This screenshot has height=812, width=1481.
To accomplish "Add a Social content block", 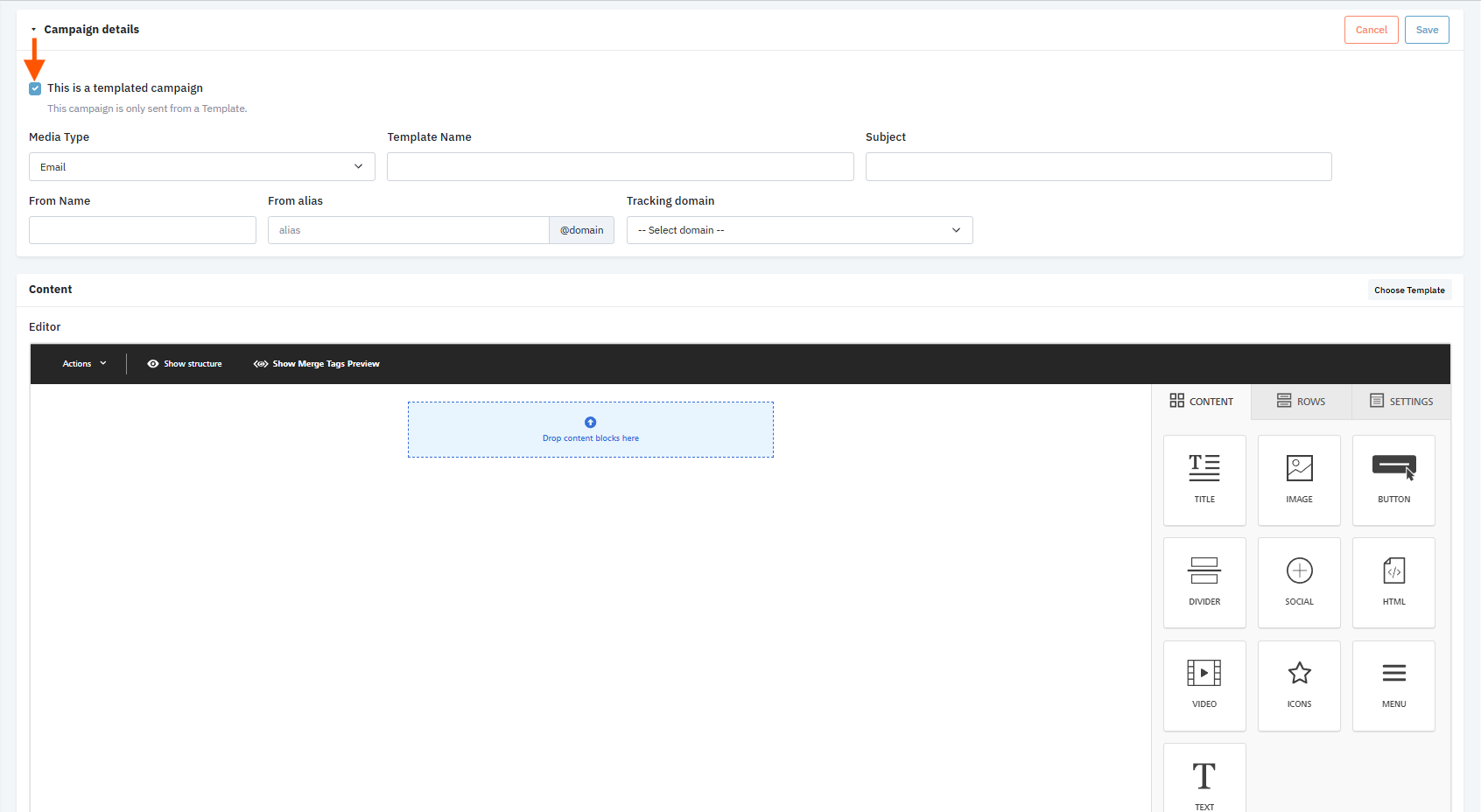I will 1299,583.
